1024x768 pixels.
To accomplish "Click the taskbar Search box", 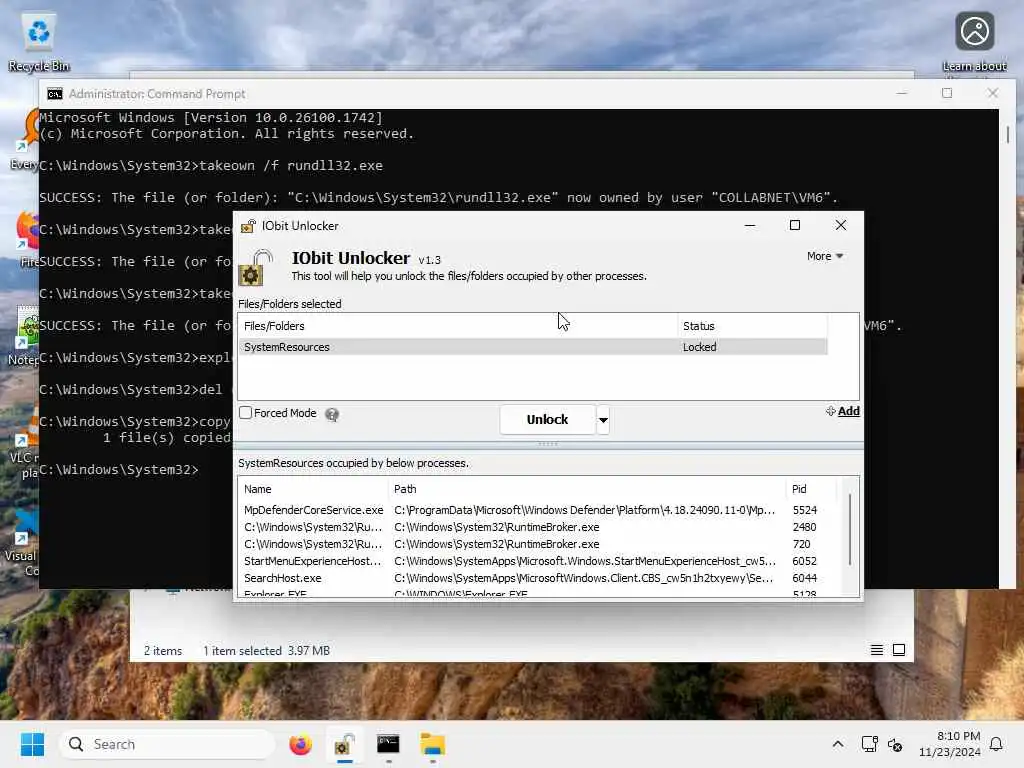I will coord(167,744).
